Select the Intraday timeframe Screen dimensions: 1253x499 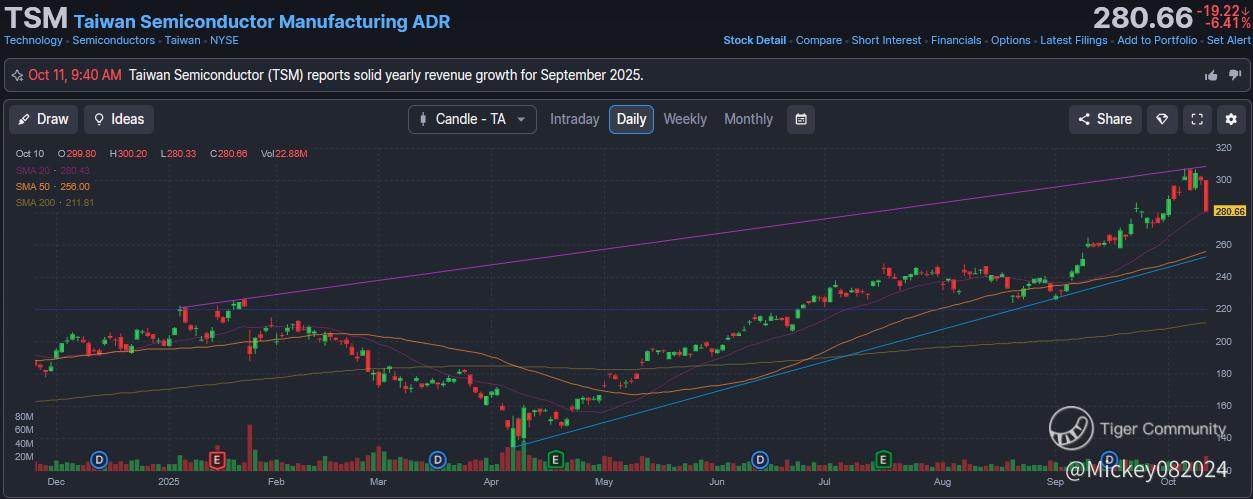coord(575,119)
